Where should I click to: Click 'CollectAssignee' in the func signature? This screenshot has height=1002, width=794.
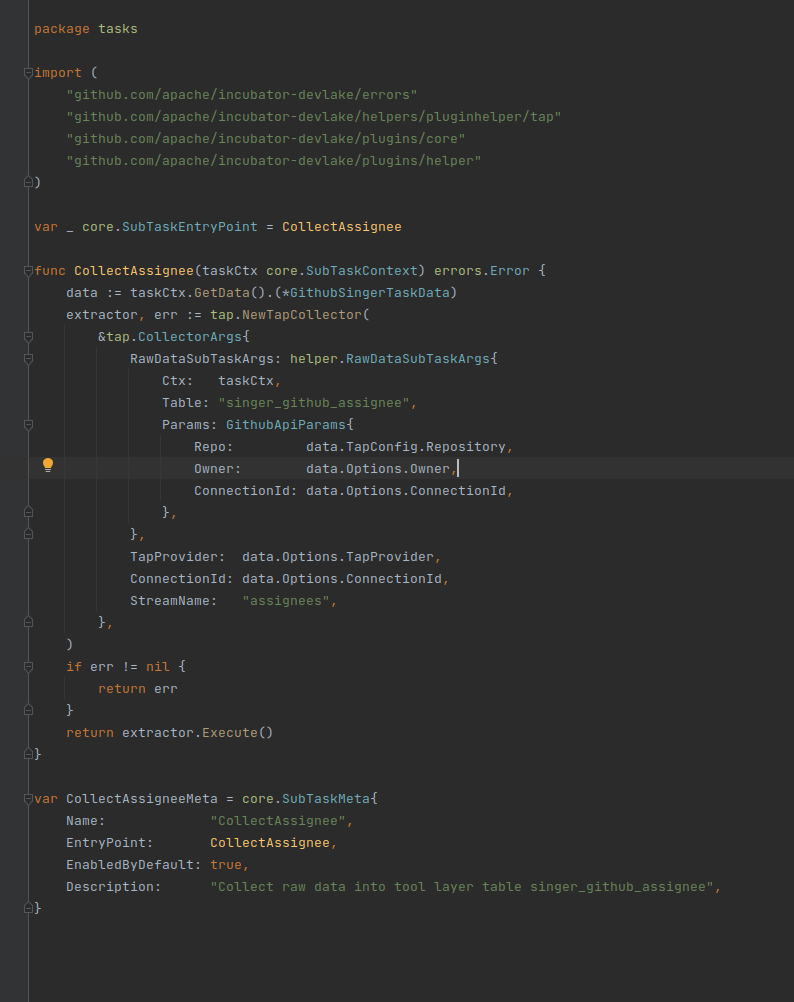coord(134,271)
